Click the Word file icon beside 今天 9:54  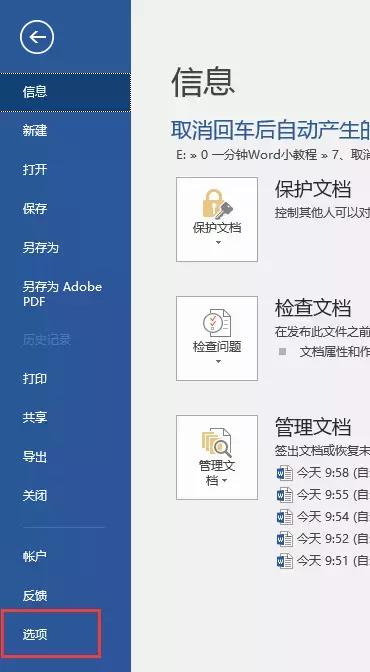[x=285, y=517]
